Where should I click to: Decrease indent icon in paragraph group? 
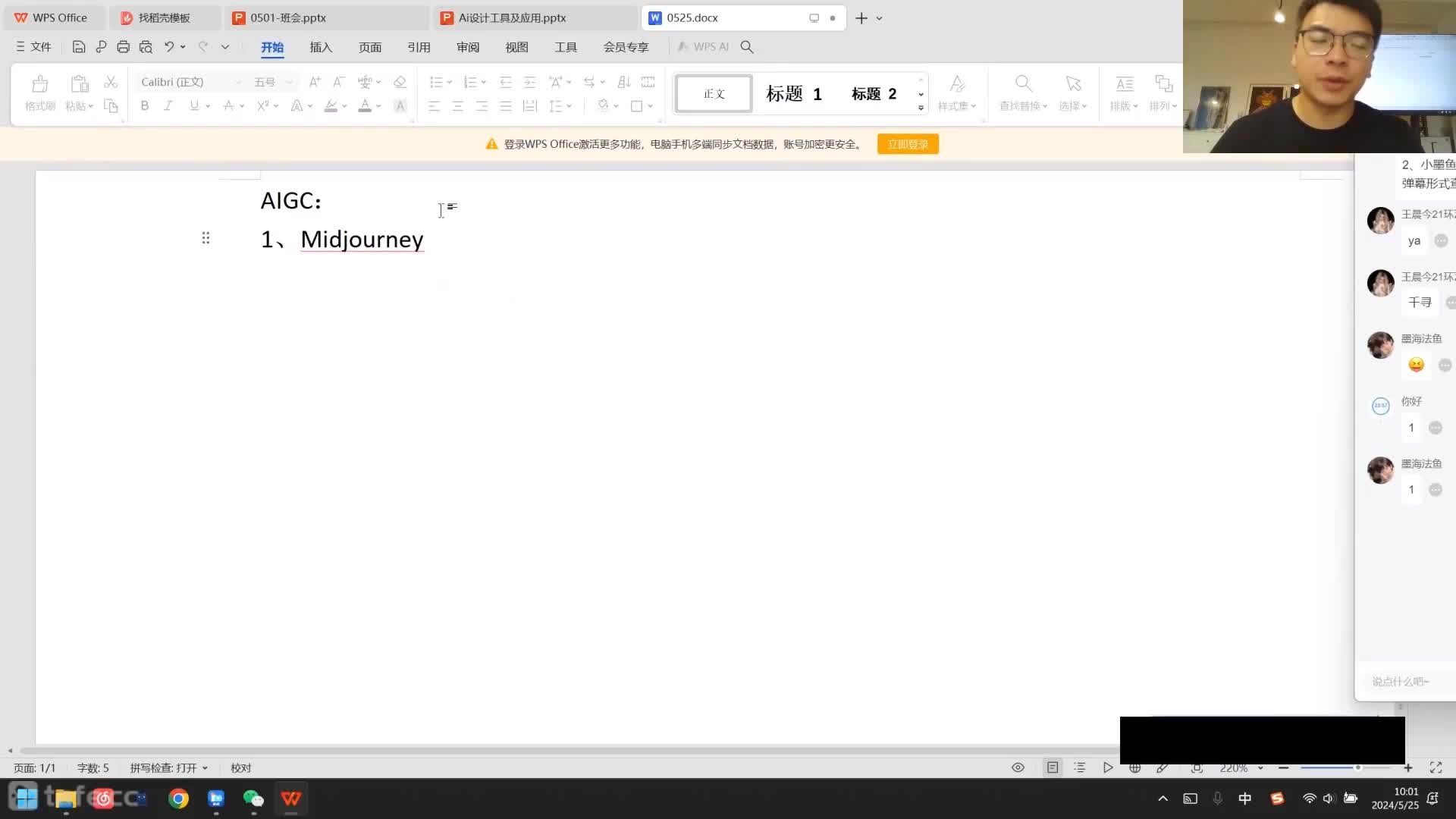coord(506,82)
